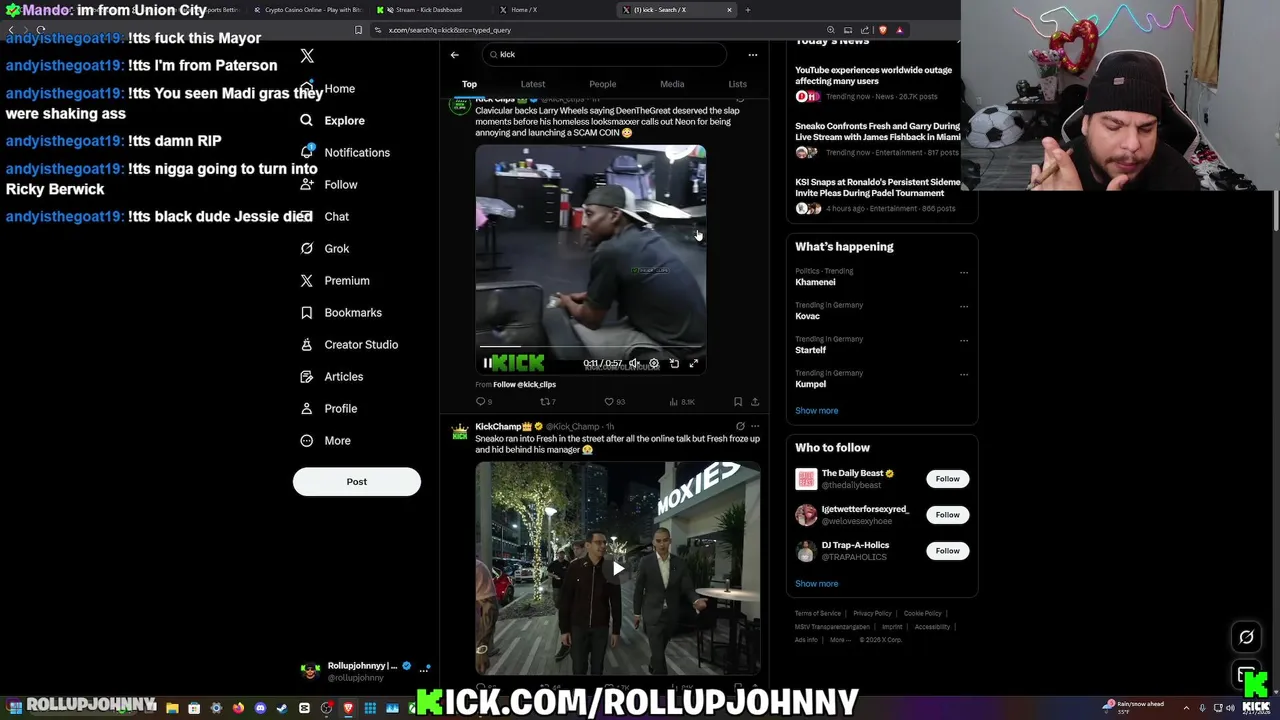Open Articles in the sidebar

[x=332, y=376]
